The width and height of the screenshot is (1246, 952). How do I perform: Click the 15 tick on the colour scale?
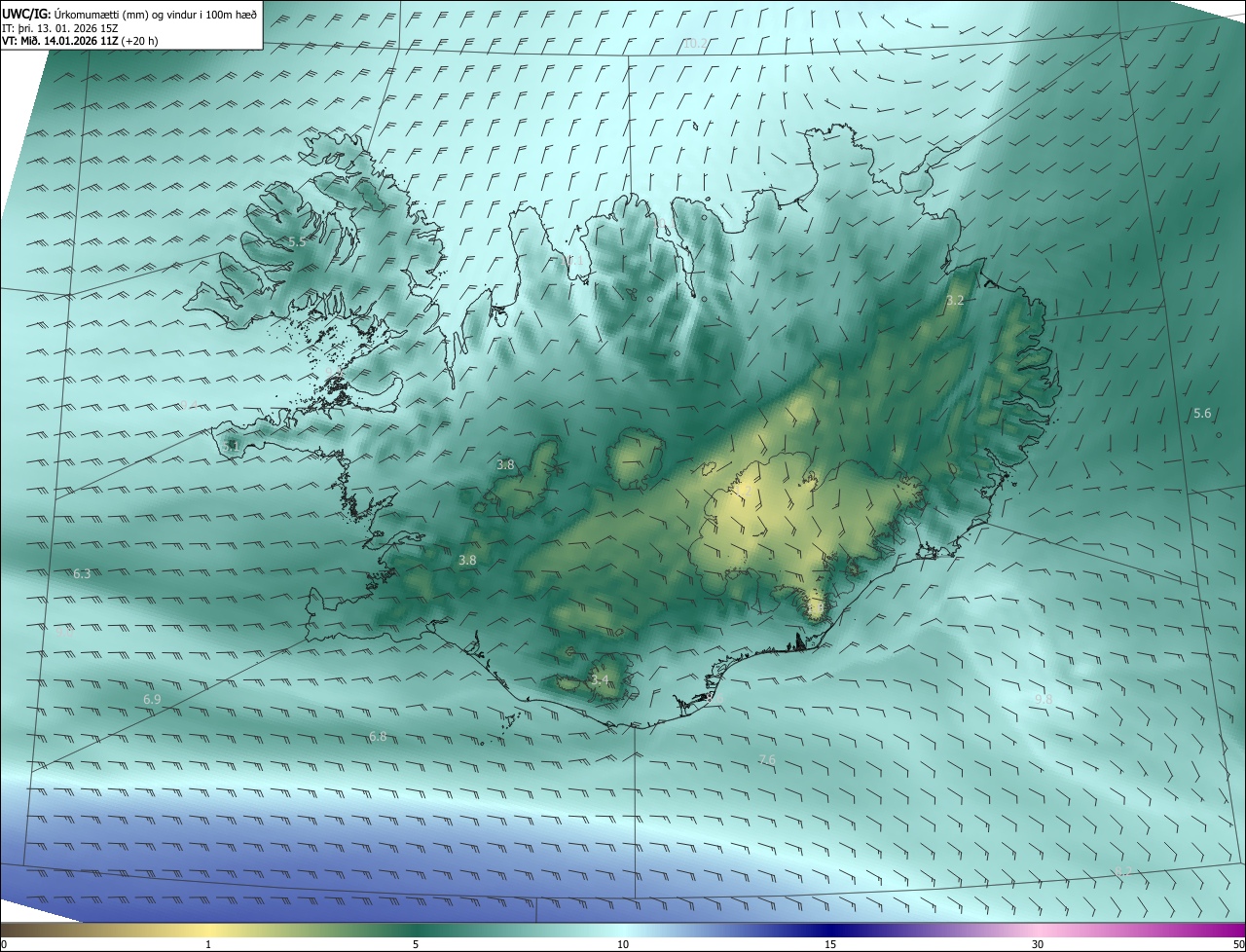tap(830, 944)
